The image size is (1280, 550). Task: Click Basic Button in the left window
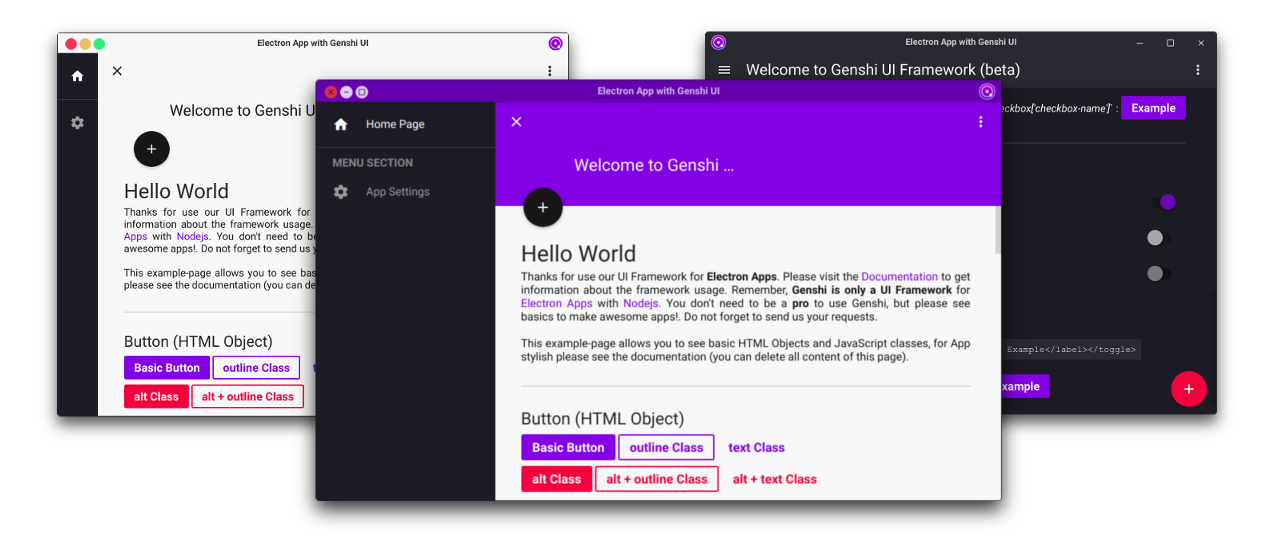coord(167,368)
